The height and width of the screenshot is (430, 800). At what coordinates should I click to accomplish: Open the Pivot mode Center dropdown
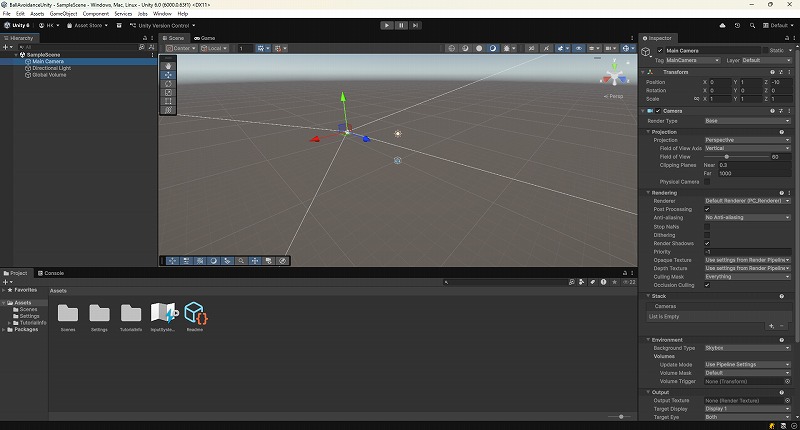(x=181, y=48)
